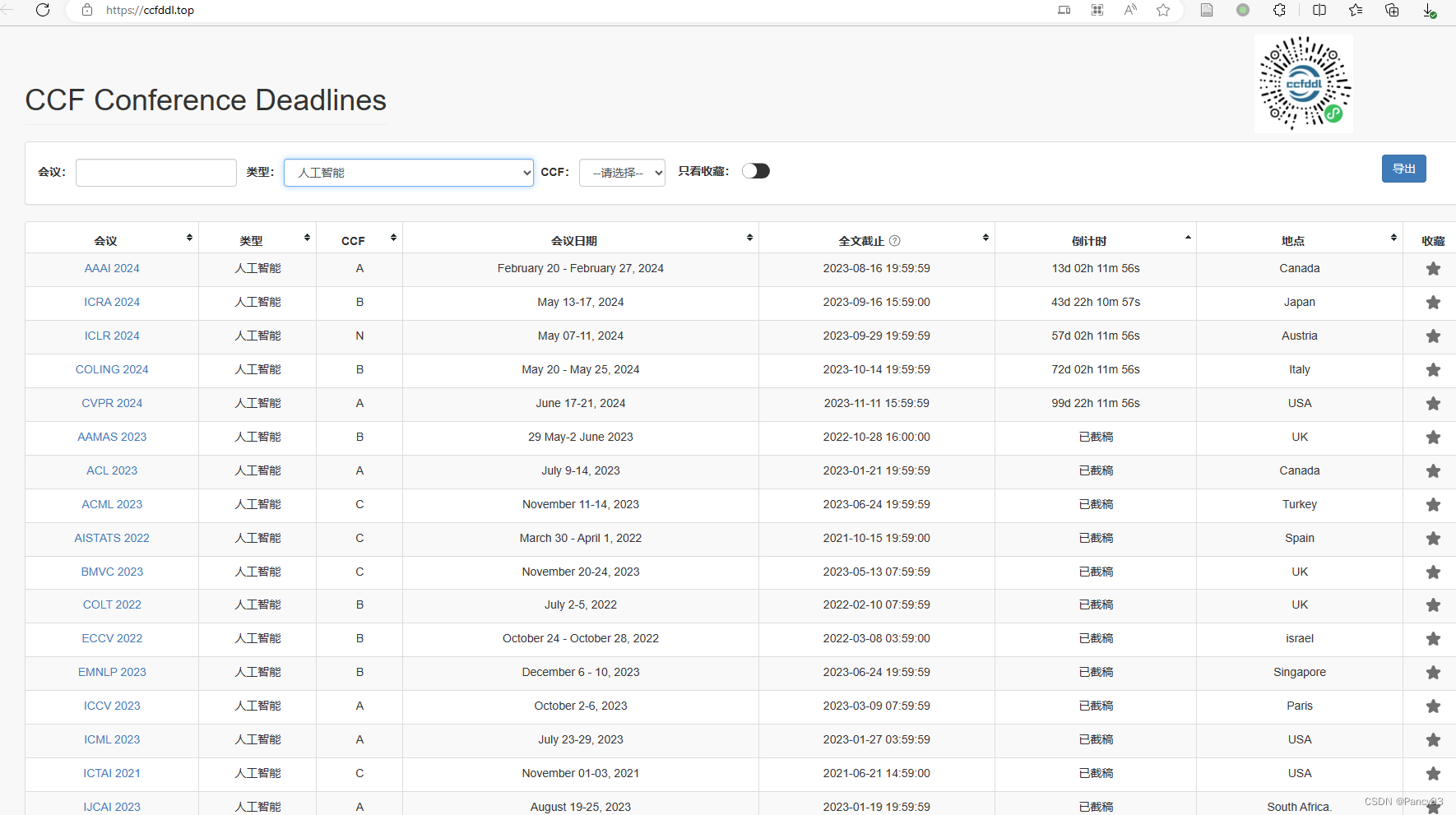Image resolution: width=1456 pixels, height=815 pixels.
Task: Open the collections icon in browser toolbar
Action: 1392,10
